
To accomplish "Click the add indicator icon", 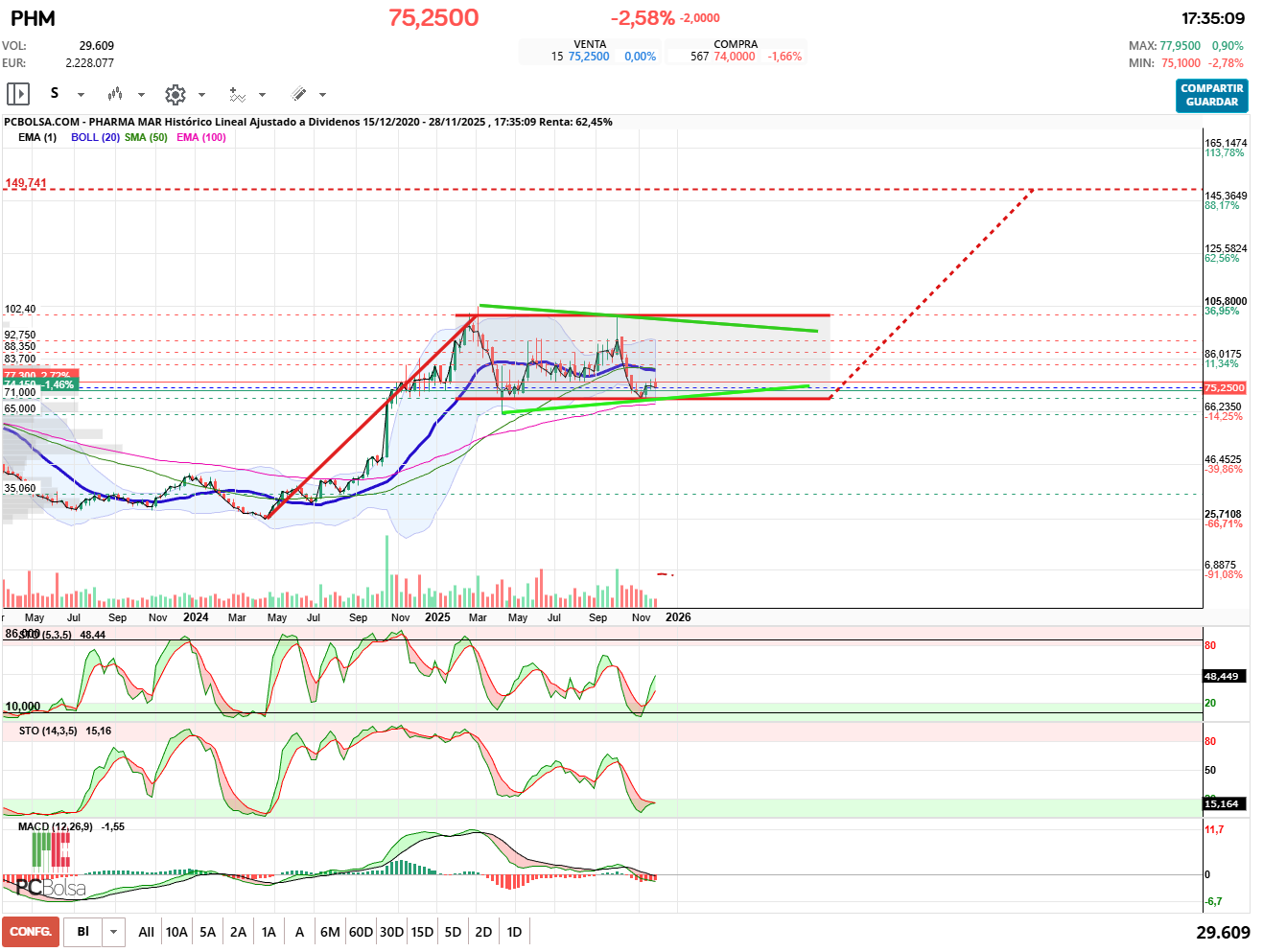I will 237,94.
